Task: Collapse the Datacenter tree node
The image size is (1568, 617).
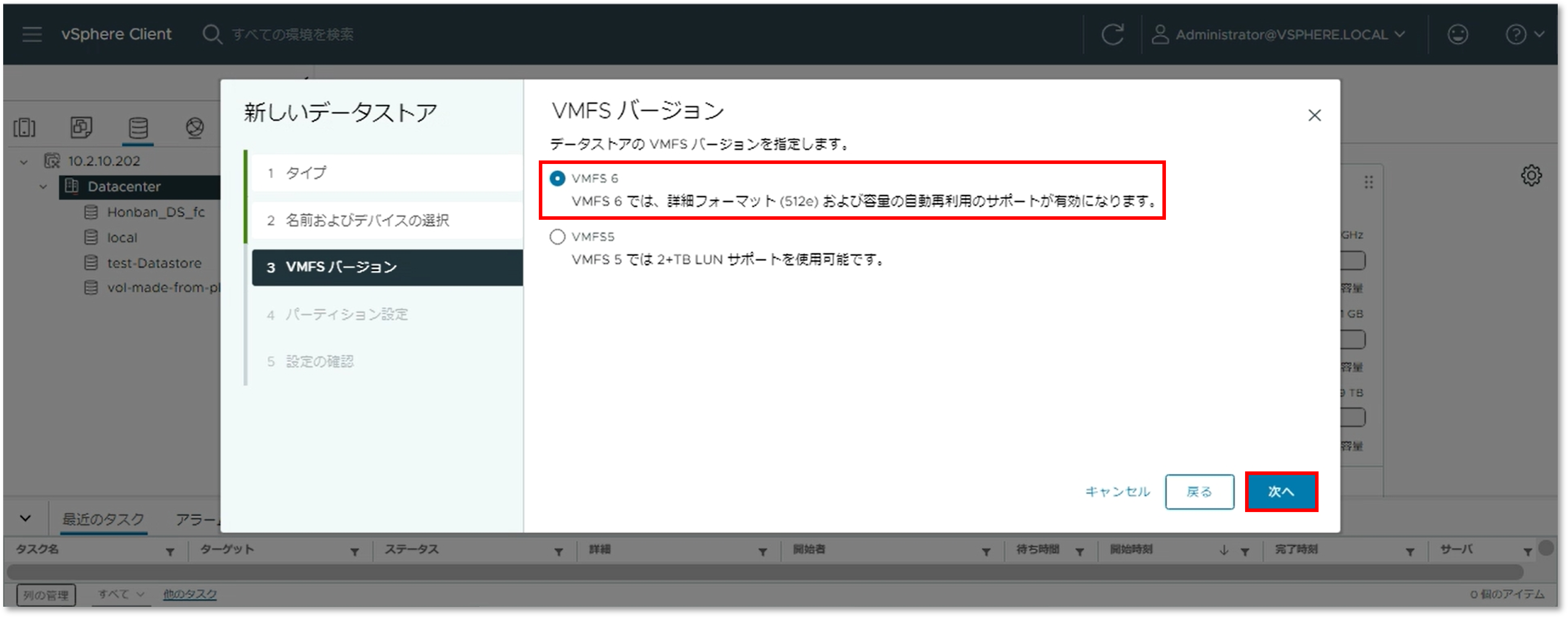Action: [x=43, y=187]
